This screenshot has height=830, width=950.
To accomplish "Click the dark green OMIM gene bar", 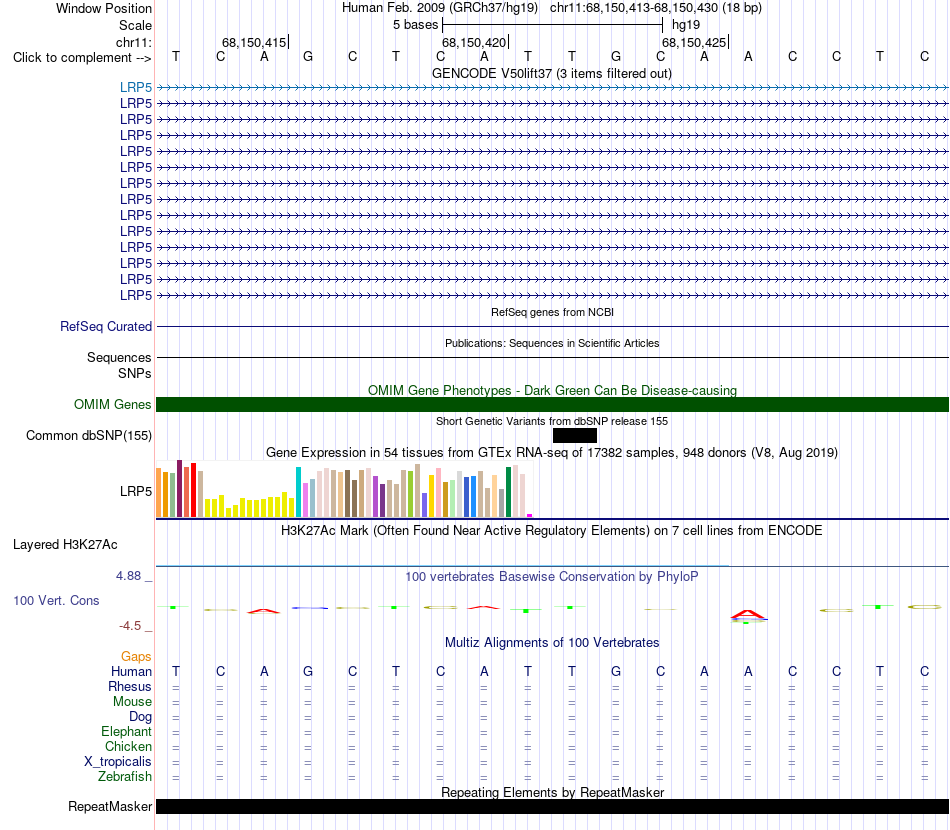I will [x=552, y=405].
